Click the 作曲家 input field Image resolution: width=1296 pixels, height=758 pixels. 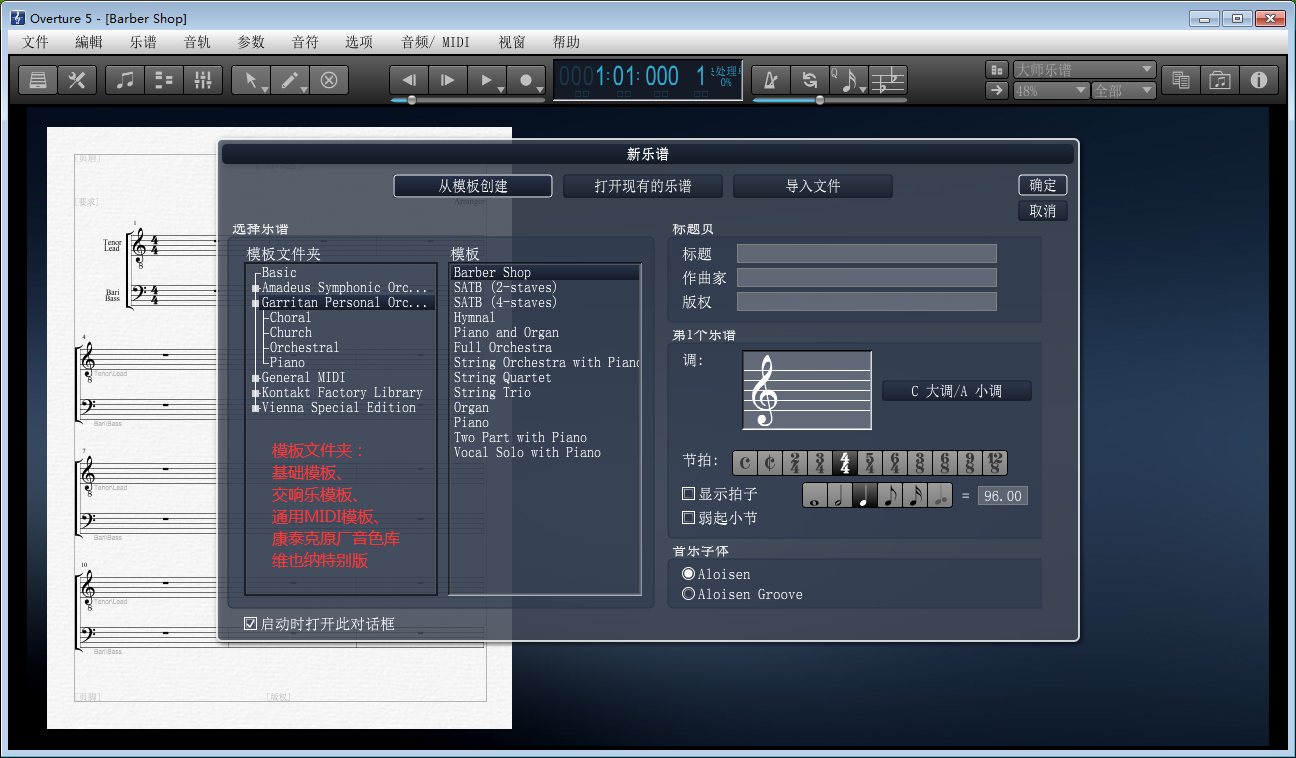[867, 278]
